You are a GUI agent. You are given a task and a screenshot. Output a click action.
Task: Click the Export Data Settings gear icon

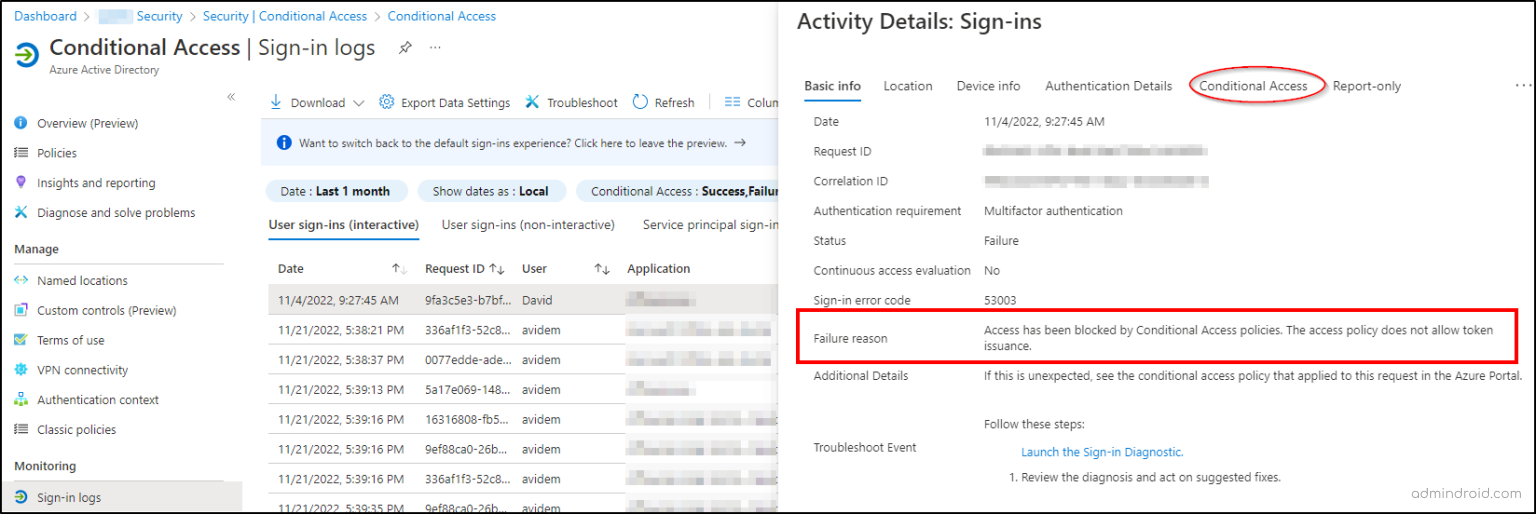(387, 102)
